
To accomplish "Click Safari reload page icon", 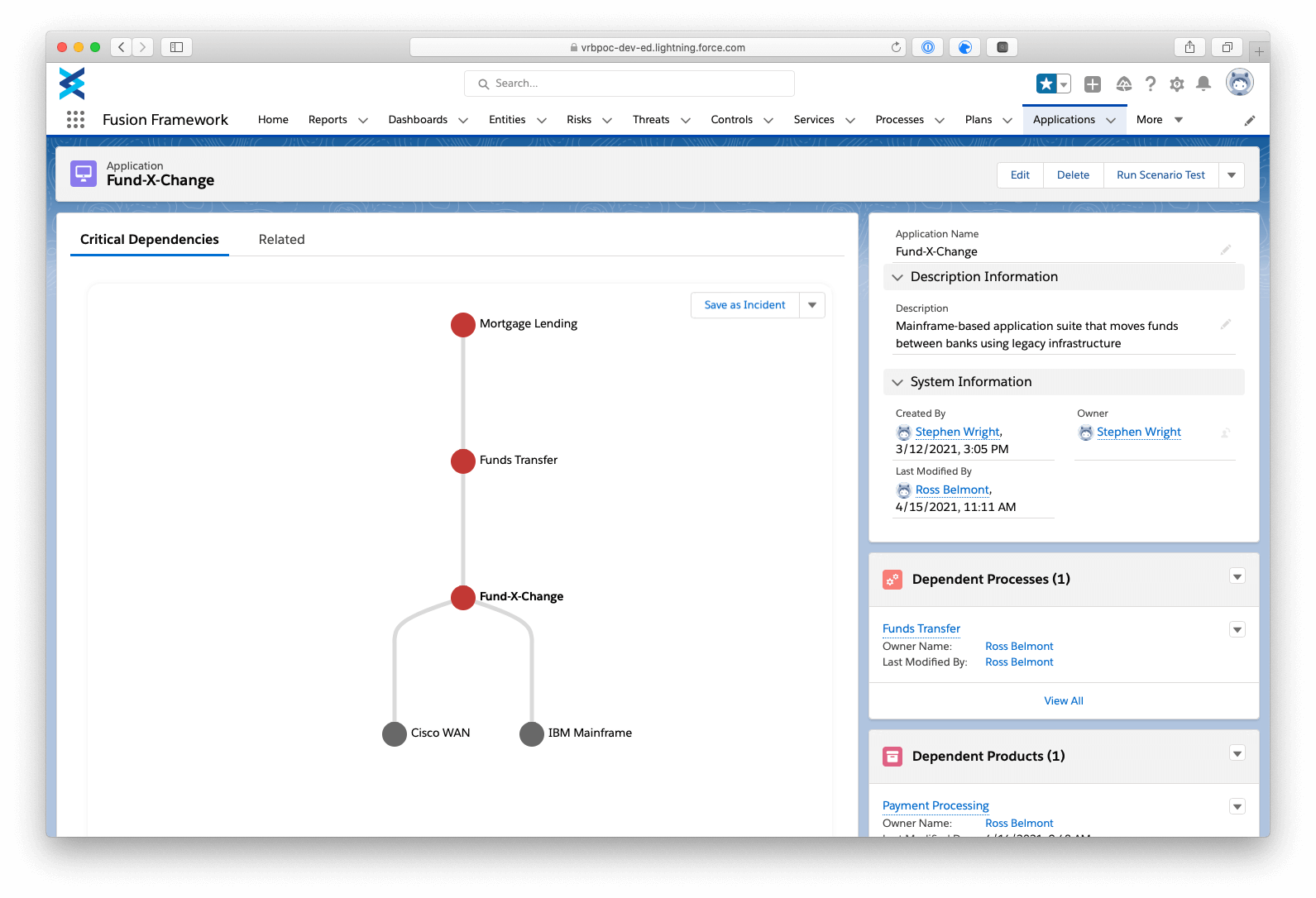I will tap(896, 47).
